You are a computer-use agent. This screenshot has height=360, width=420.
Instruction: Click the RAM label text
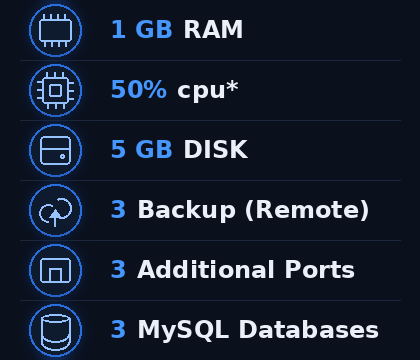coord(213,30)
